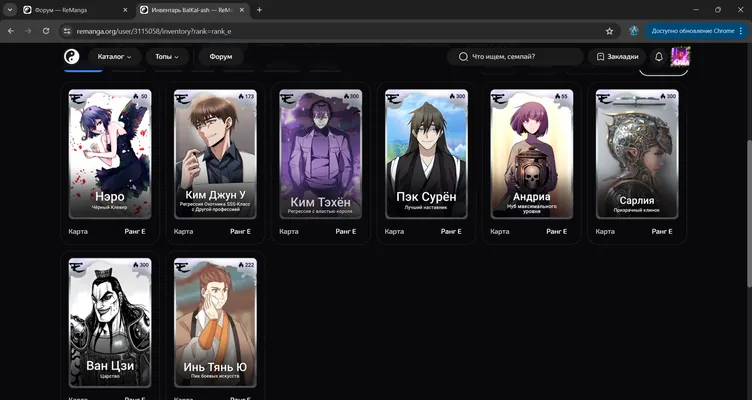Expand the Топы dropdown
The width and height of the screenshot is (752, 400).
[x=166, y=57]
